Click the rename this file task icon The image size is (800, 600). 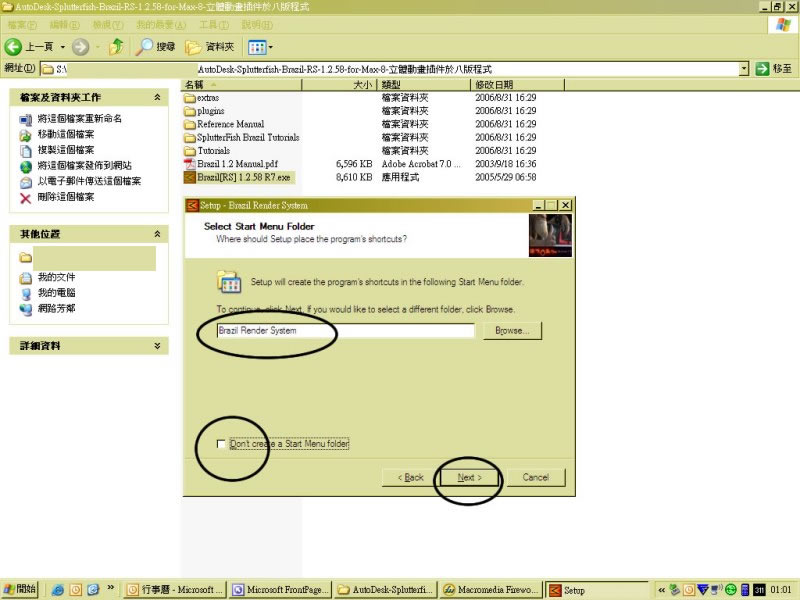26,119
